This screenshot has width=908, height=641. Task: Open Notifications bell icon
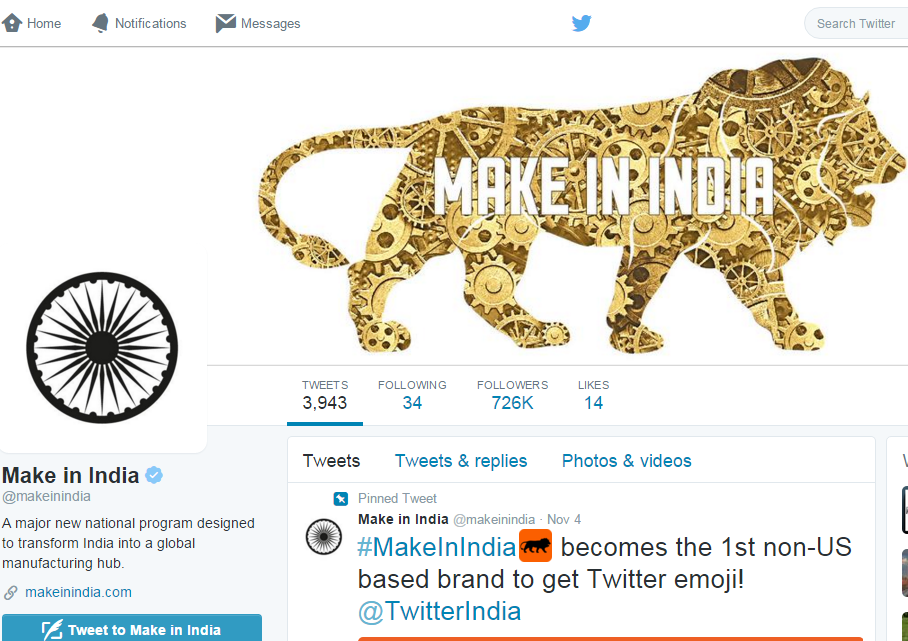[x=100, y=23]
